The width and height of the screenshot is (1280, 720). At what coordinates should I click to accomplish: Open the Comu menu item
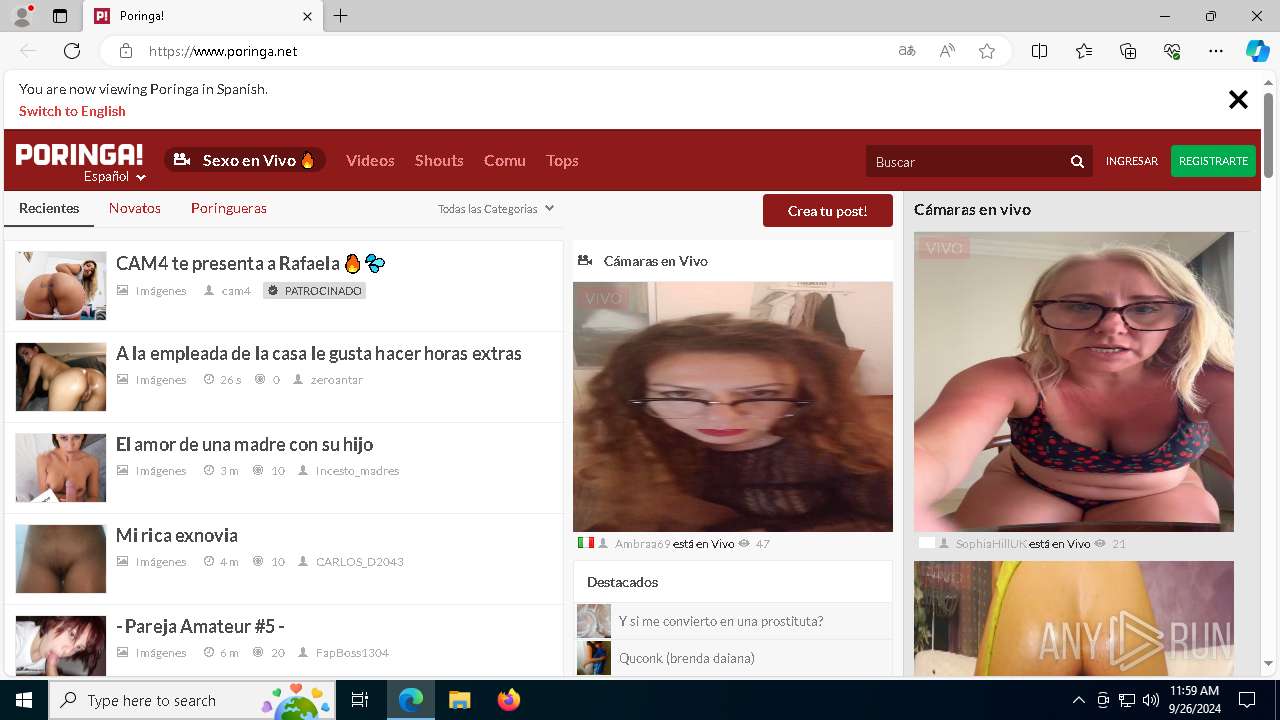505,160
